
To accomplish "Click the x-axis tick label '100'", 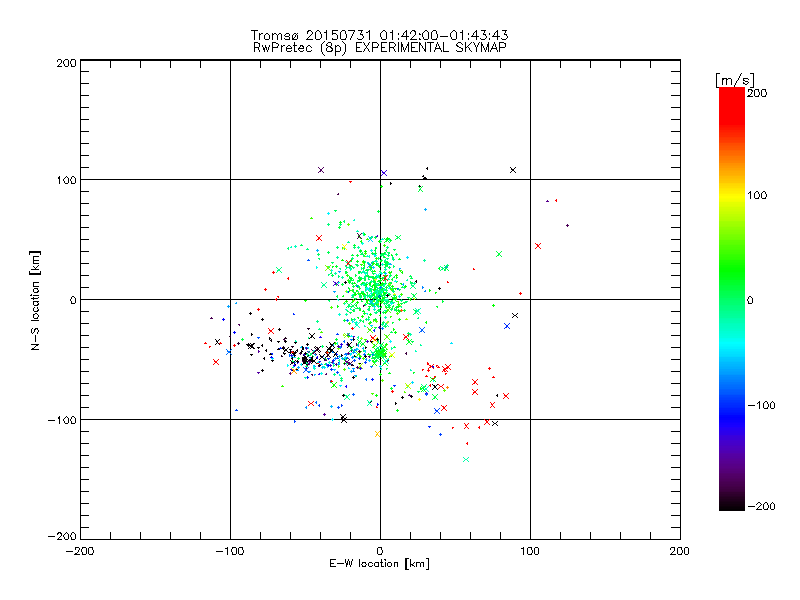I will pyautogui.click(x=530, y=551).
